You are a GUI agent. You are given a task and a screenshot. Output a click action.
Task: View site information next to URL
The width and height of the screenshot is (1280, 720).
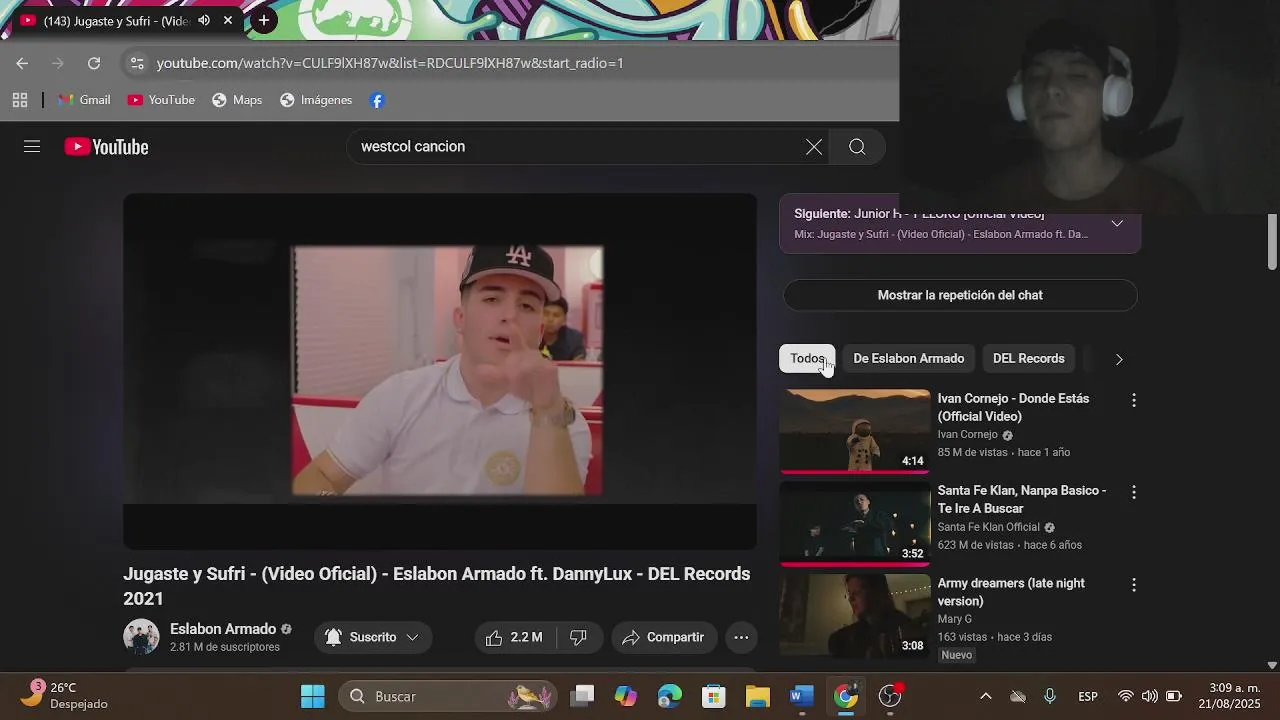(x=137, y=63)
